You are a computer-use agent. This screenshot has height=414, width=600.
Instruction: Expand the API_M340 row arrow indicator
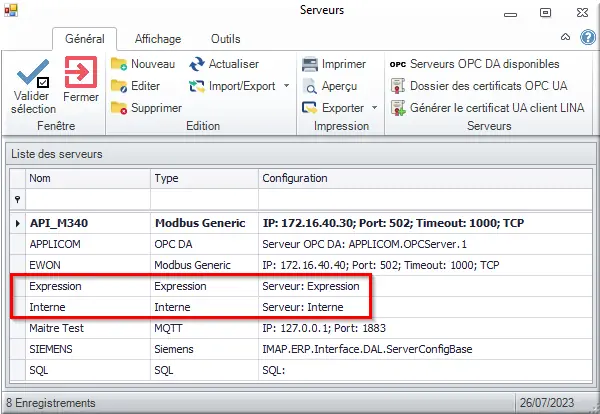(x=18, y=223)
